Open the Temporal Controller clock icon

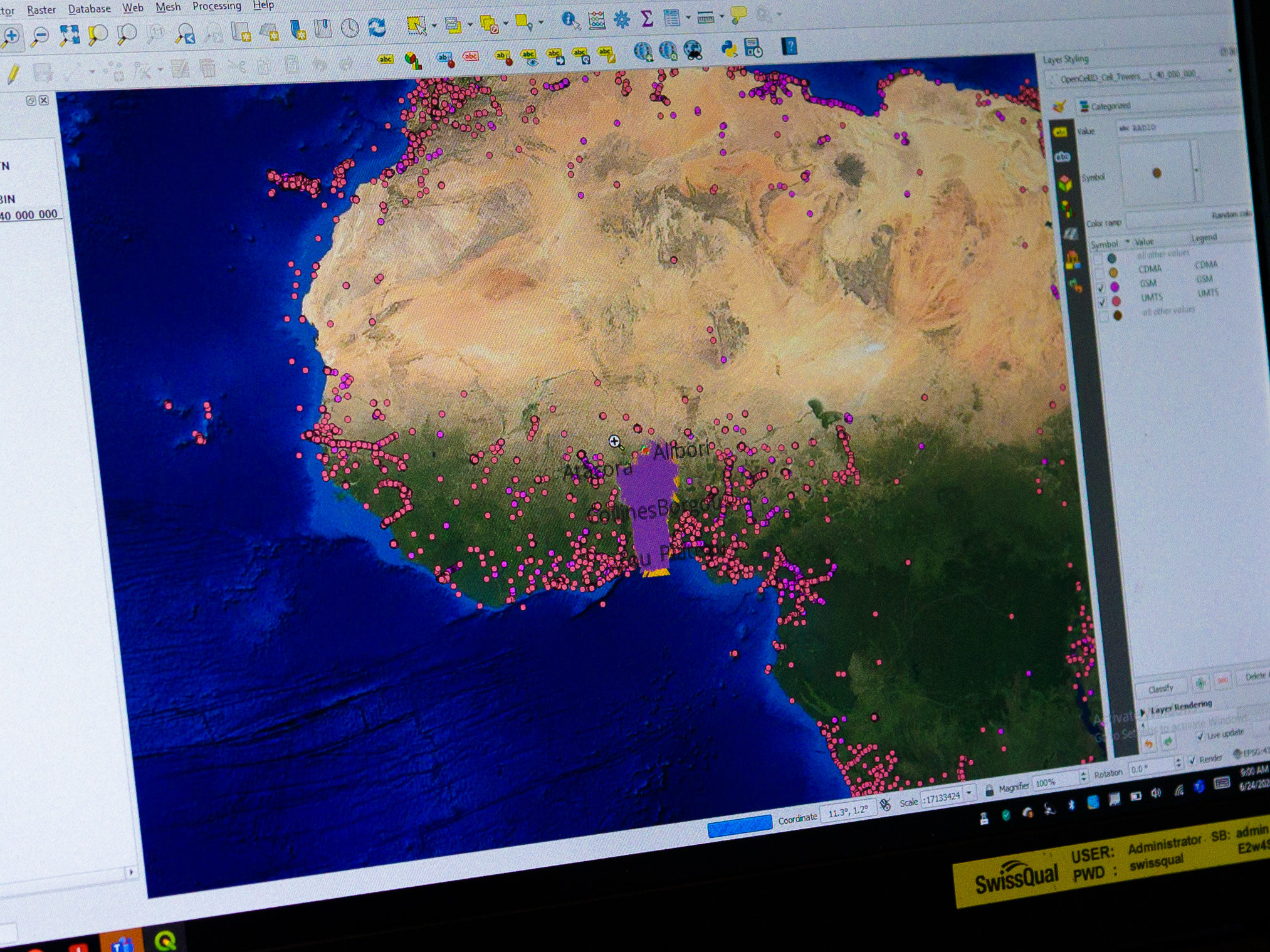350,28
